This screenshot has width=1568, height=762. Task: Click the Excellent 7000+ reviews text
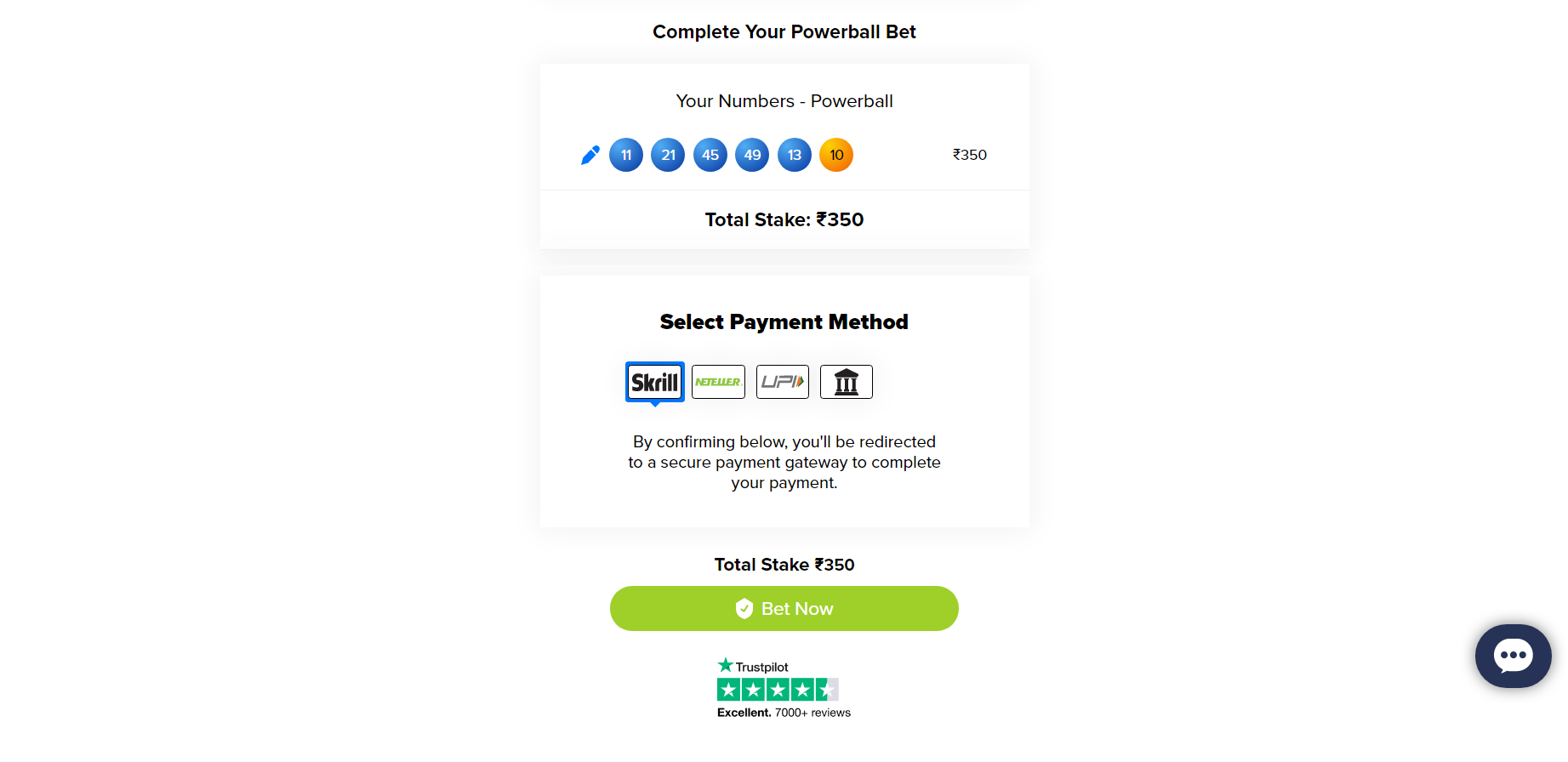(x=784, y=713)
